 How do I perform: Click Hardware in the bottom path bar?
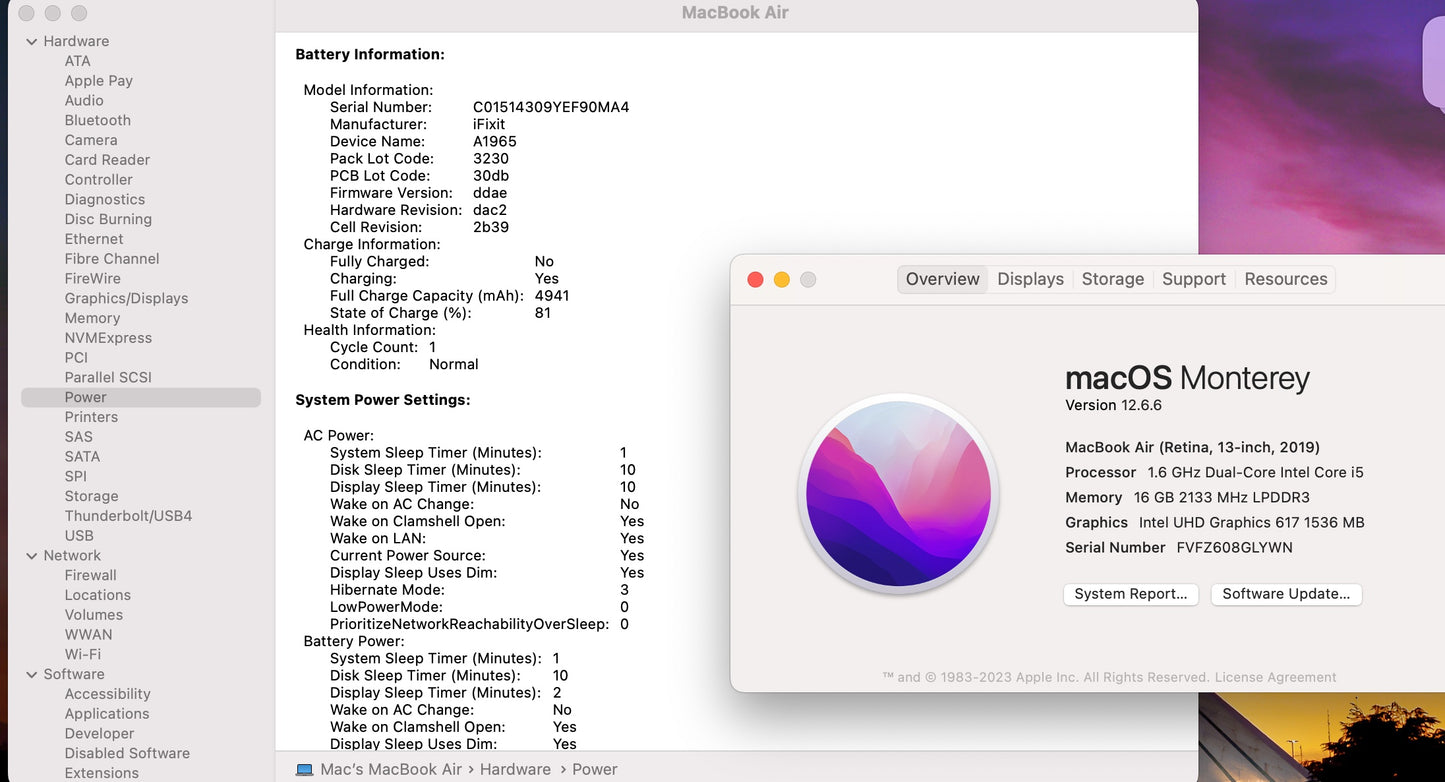pos(515,769)
